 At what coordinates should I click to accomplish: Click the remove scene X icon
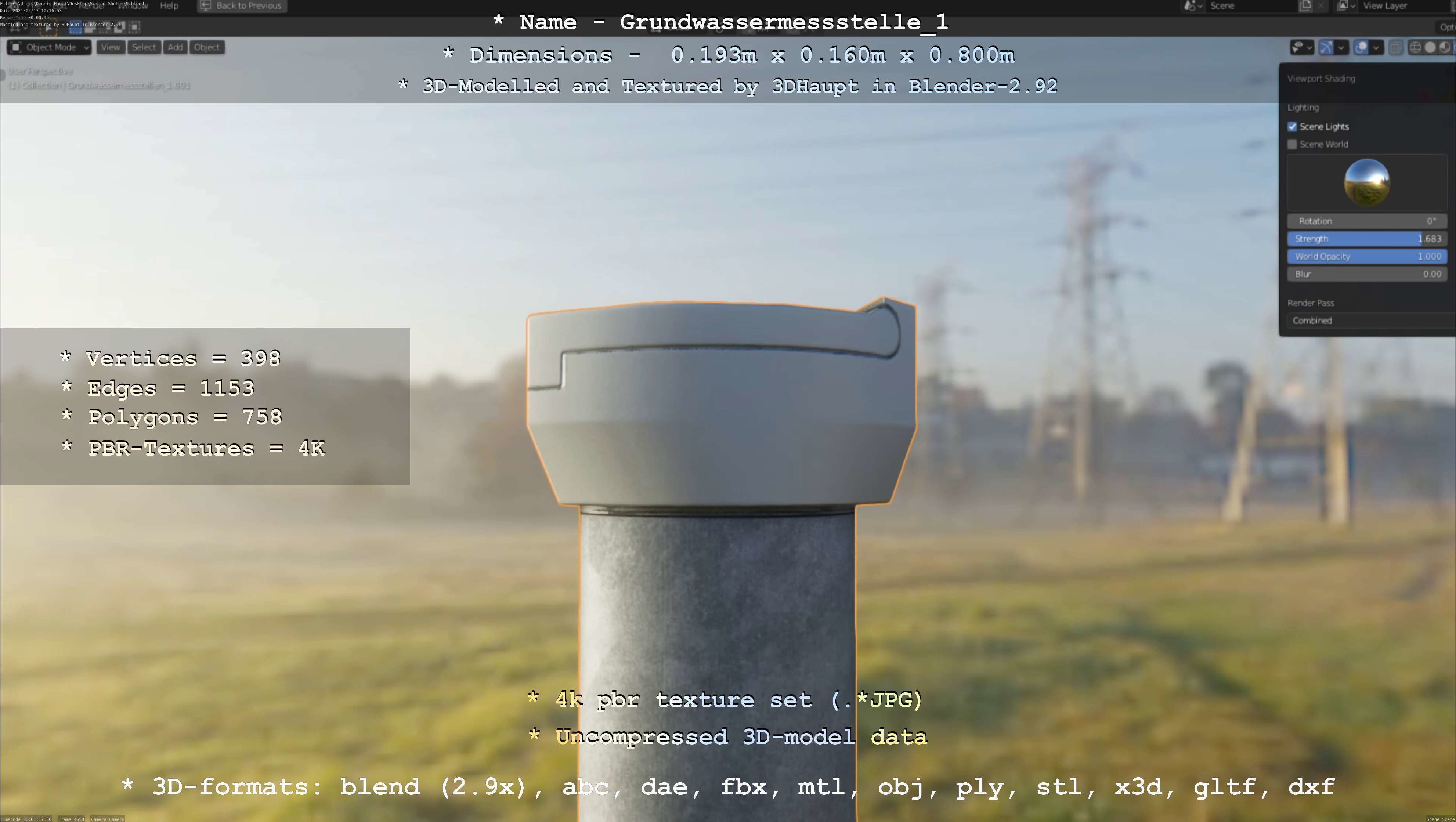pyautogui.click(x=1320, y=6)
